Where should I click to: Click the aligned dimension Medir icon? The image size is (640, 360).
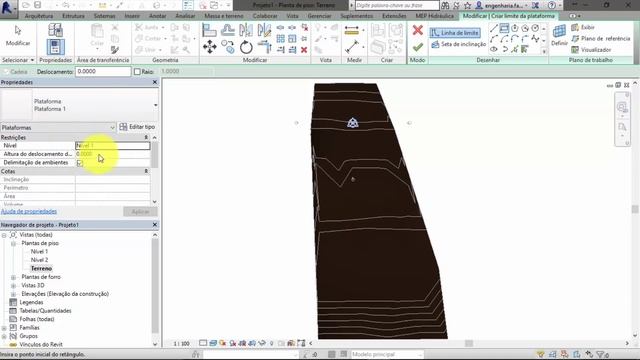pos(351,30)
